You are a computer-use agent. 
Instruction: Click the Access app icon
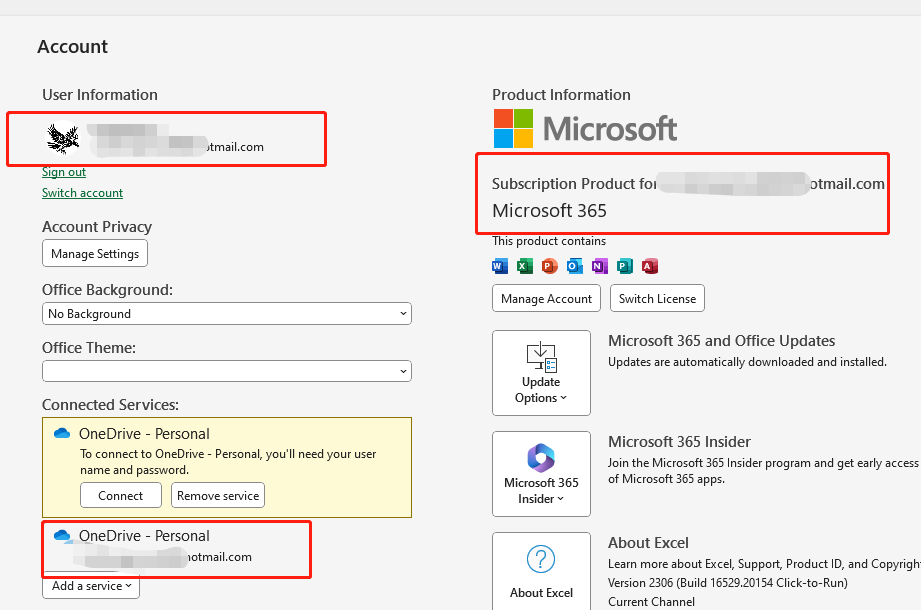[x=650, y=266]
